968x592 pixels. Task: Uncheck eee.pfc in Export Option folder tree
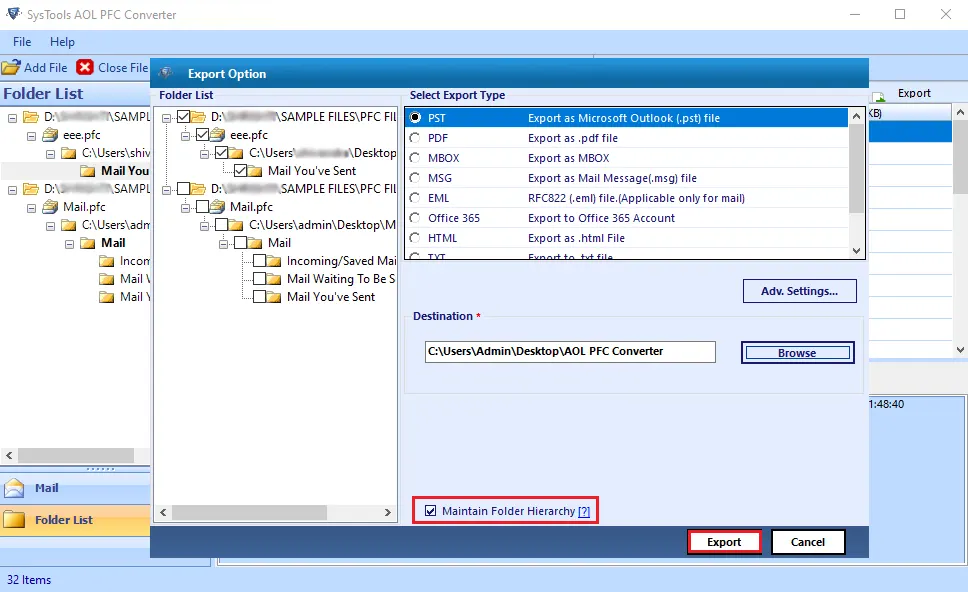[202, 135]
